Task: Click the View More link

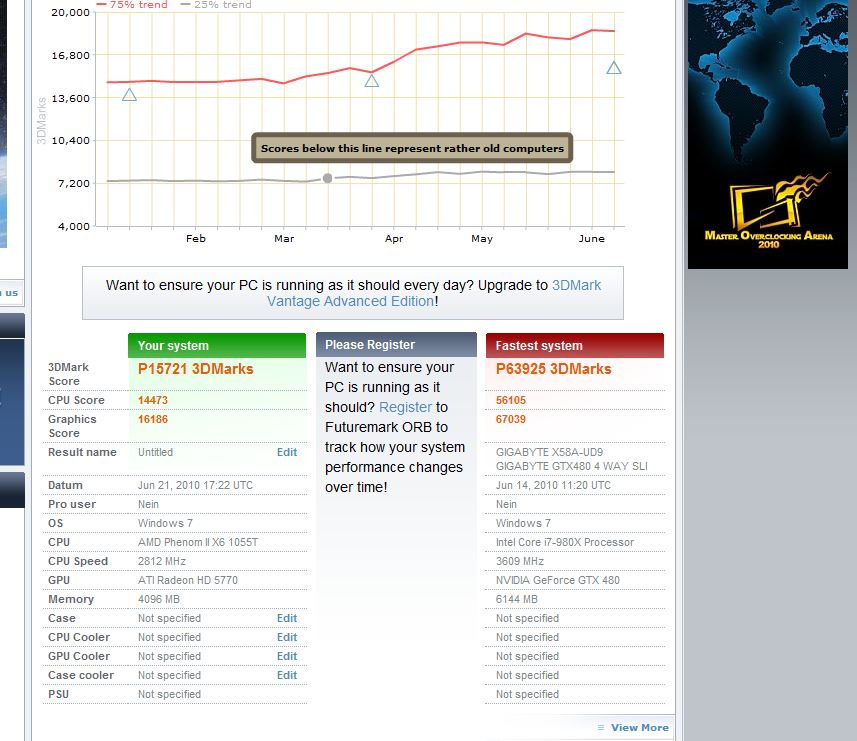Action: click(639, 727)
